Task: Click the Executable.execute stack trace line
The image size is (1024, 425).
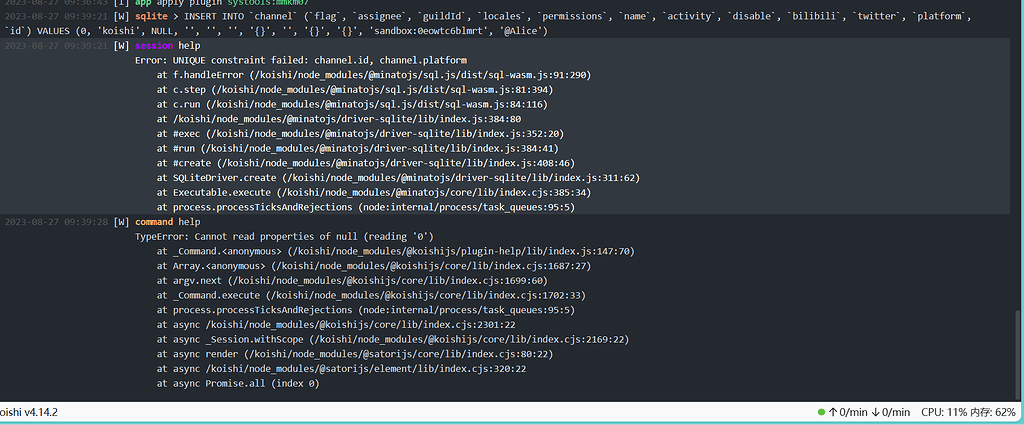Action: [x=374, y=193]
